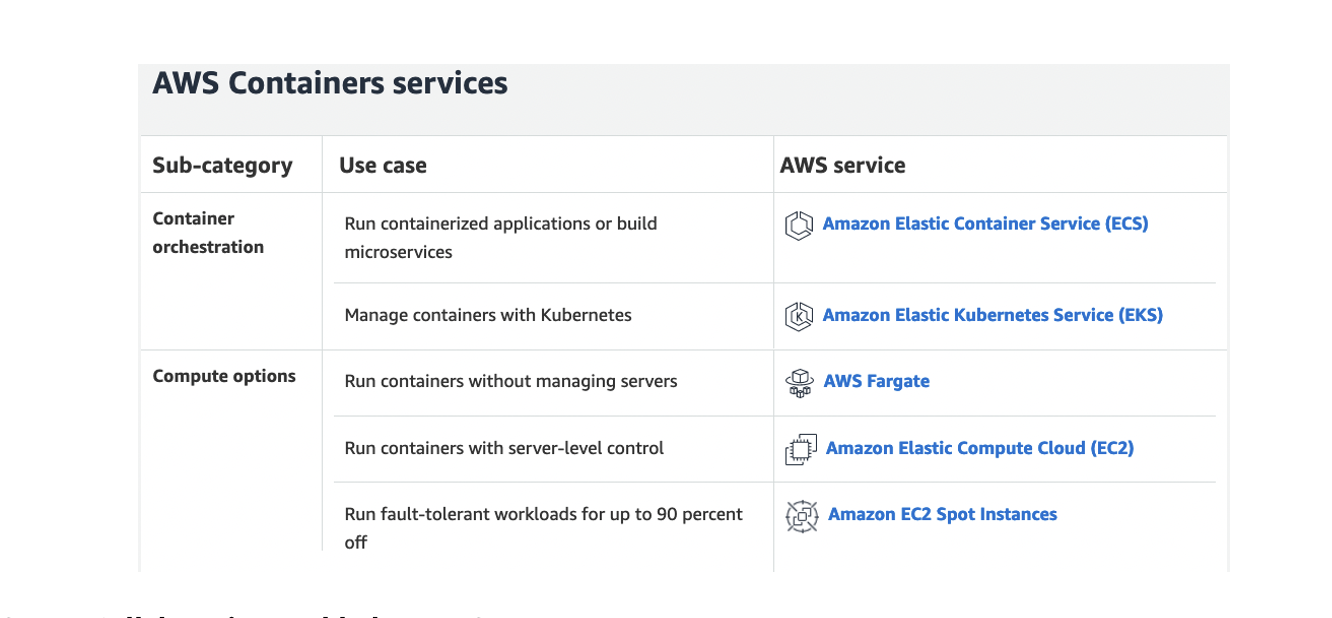Click the "AWS Containers services" table title
This screenshot has width=1332, height=618.
click(x=330, y=83)
